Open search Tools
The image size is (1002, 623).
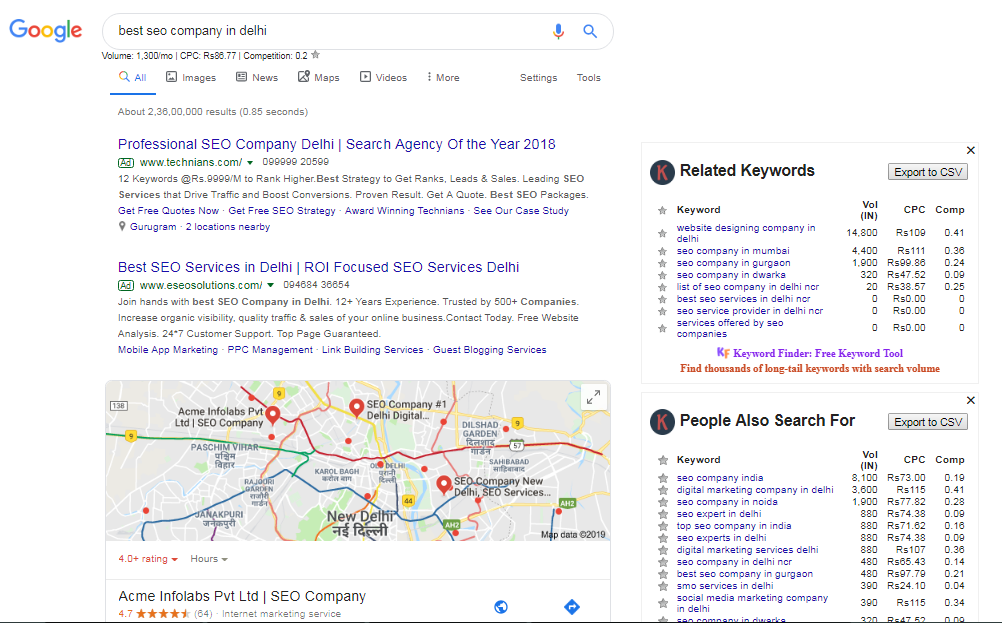point(589,77)
